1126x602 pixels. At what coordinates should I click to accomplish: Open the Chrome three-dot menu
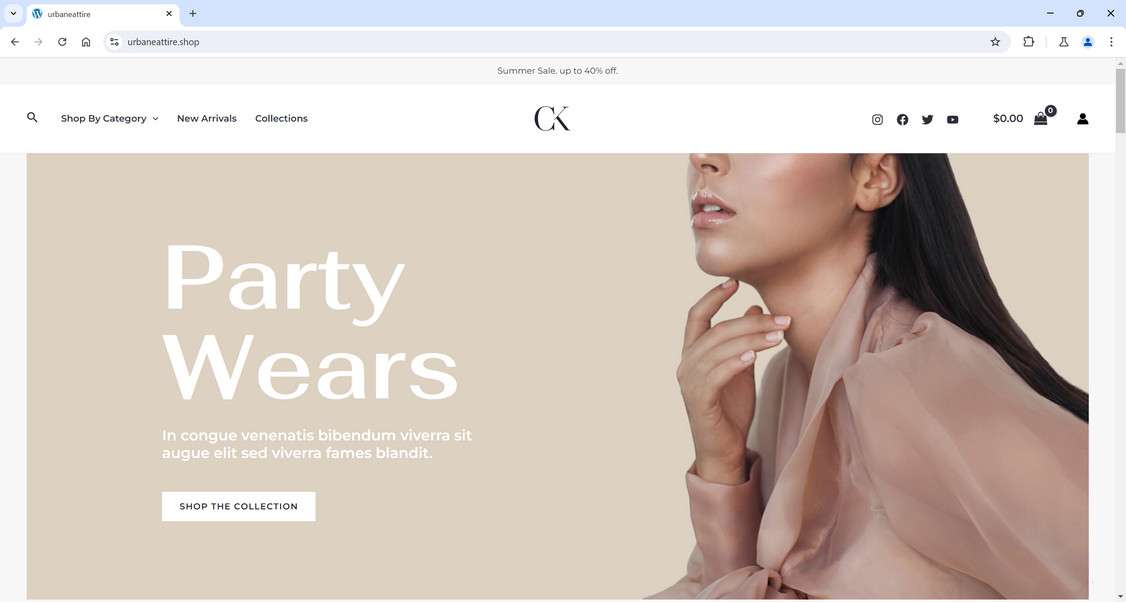click(x=1111, y=42)
